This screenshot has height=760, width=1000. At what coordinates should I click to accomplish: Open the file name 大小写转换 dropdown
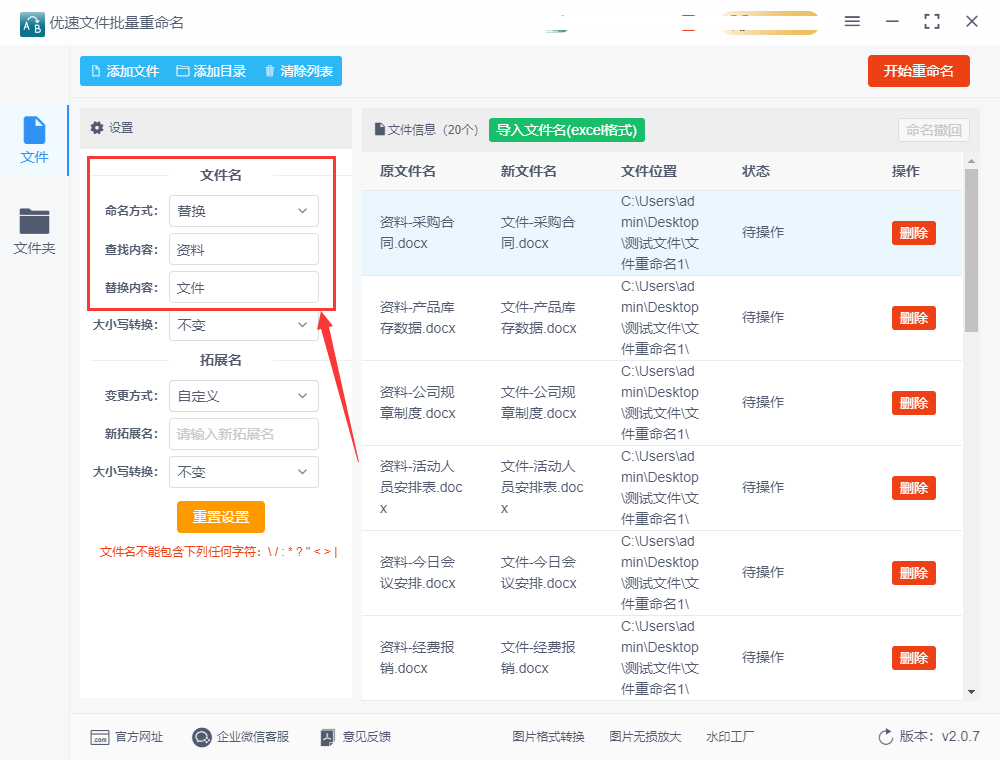pyautogui.click(x=244, y=325)
